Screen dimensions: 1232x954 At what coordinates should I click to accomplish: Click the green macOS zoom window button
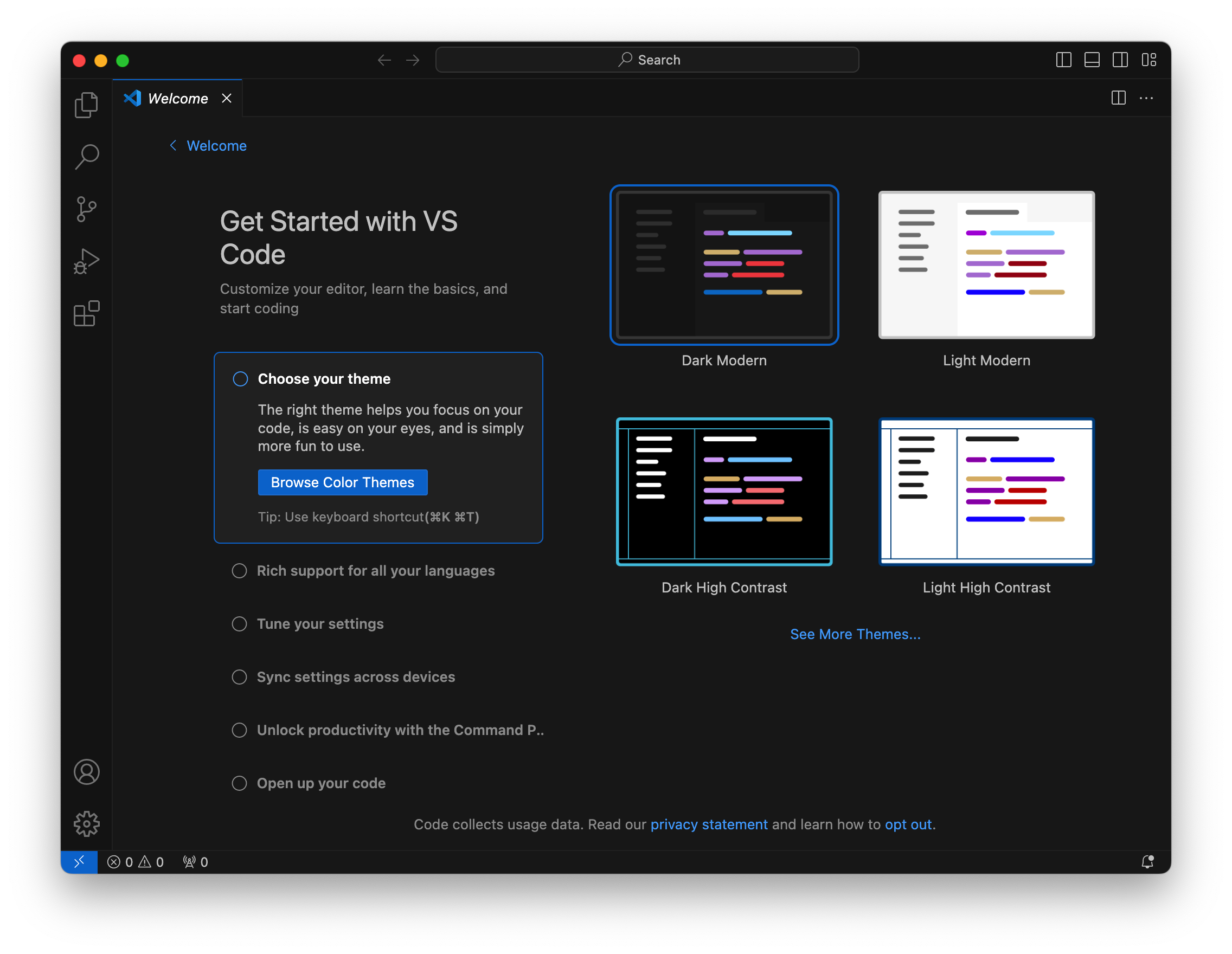tap(123, 60)
